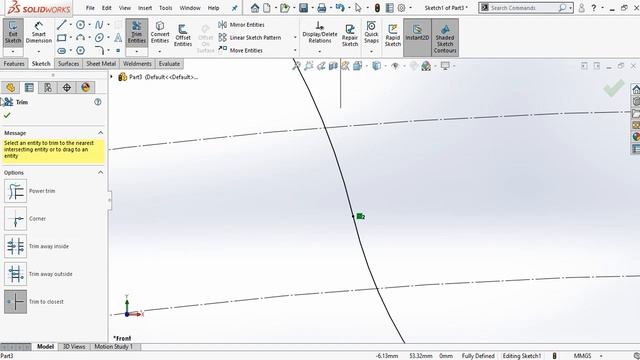Switch to the Sheet Metal tab
This screenshot has width=640, height=360.
pos(101,64)
